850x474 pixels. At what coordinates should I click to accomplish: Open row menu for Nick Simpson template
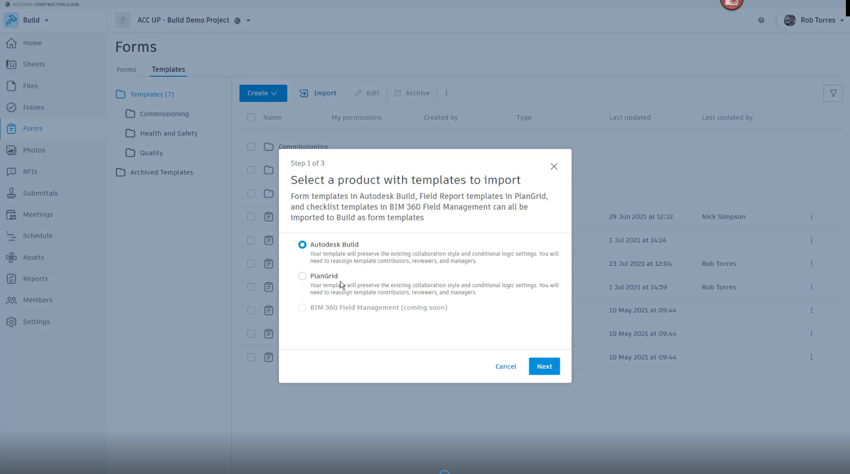pos(812,216)
